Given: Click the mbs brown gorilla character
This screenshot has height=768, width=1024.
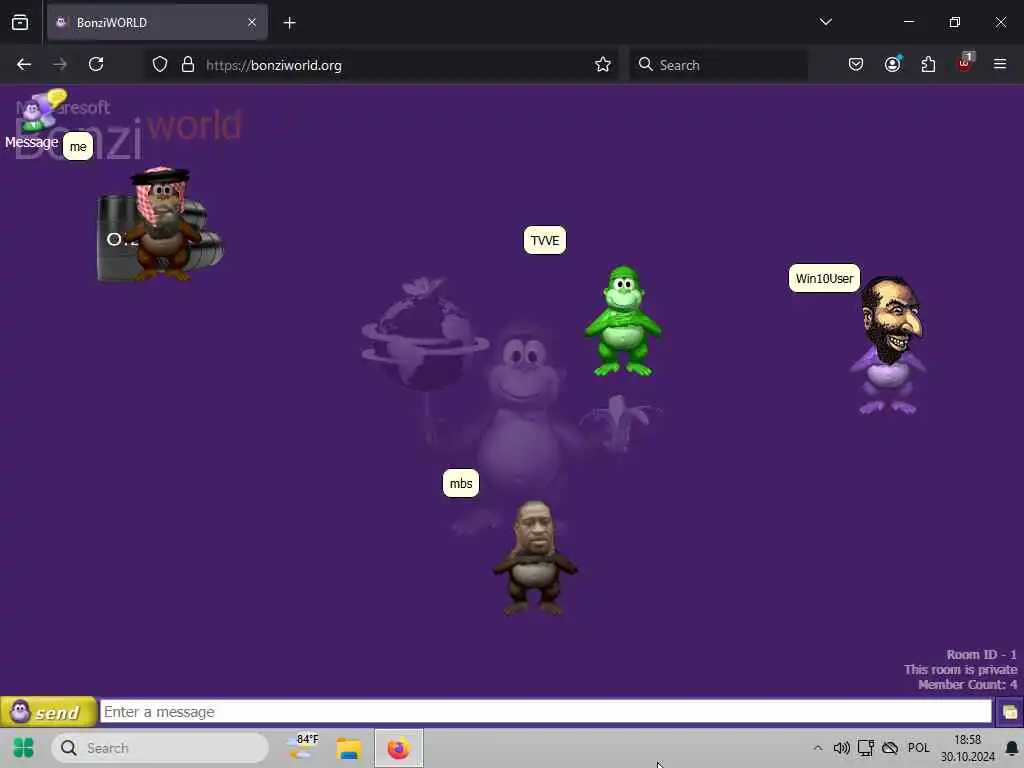Looking at the screenshot, I should coord(535,558).
